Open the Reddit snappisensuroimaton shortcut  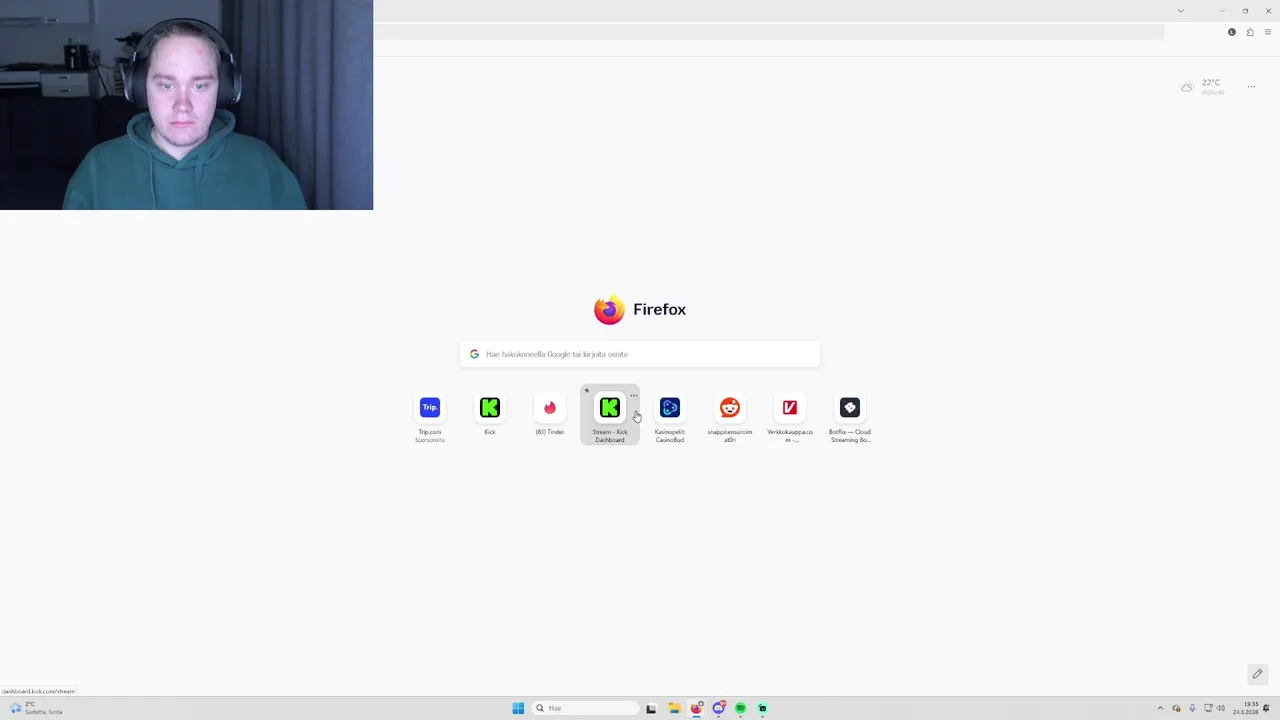730,417
